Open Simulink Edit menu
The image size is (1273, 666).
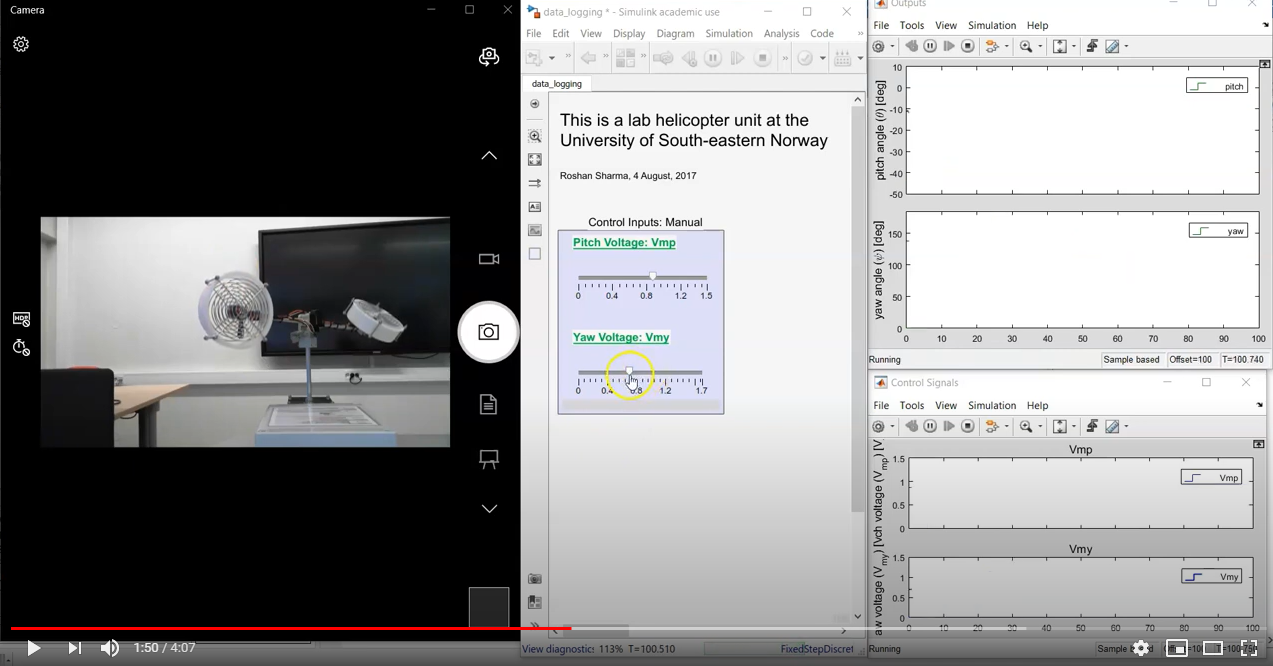[x=561, y=33]
